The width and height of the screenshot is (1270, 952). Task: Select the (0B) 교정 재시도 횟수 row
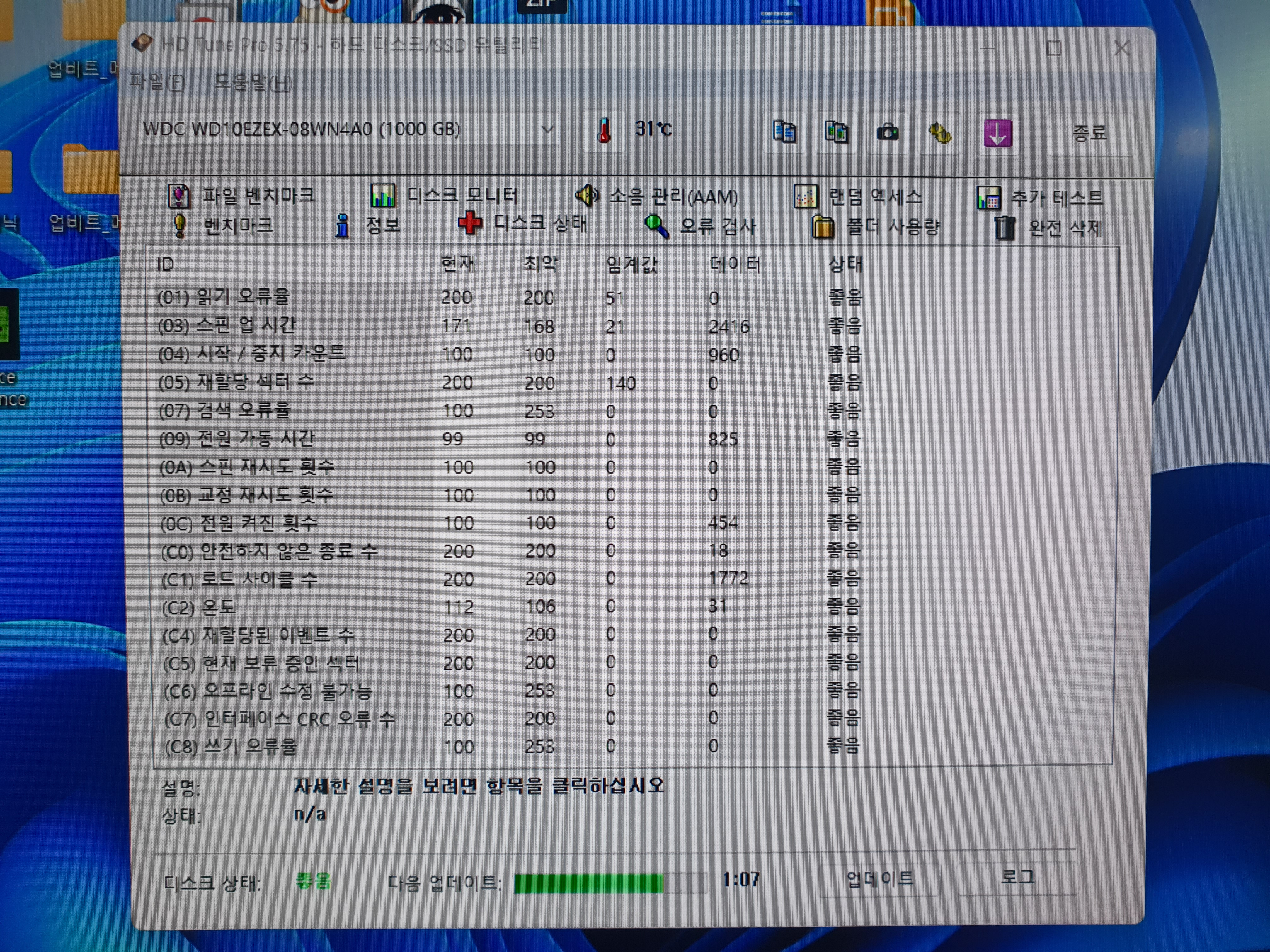[x=632, y=495]
